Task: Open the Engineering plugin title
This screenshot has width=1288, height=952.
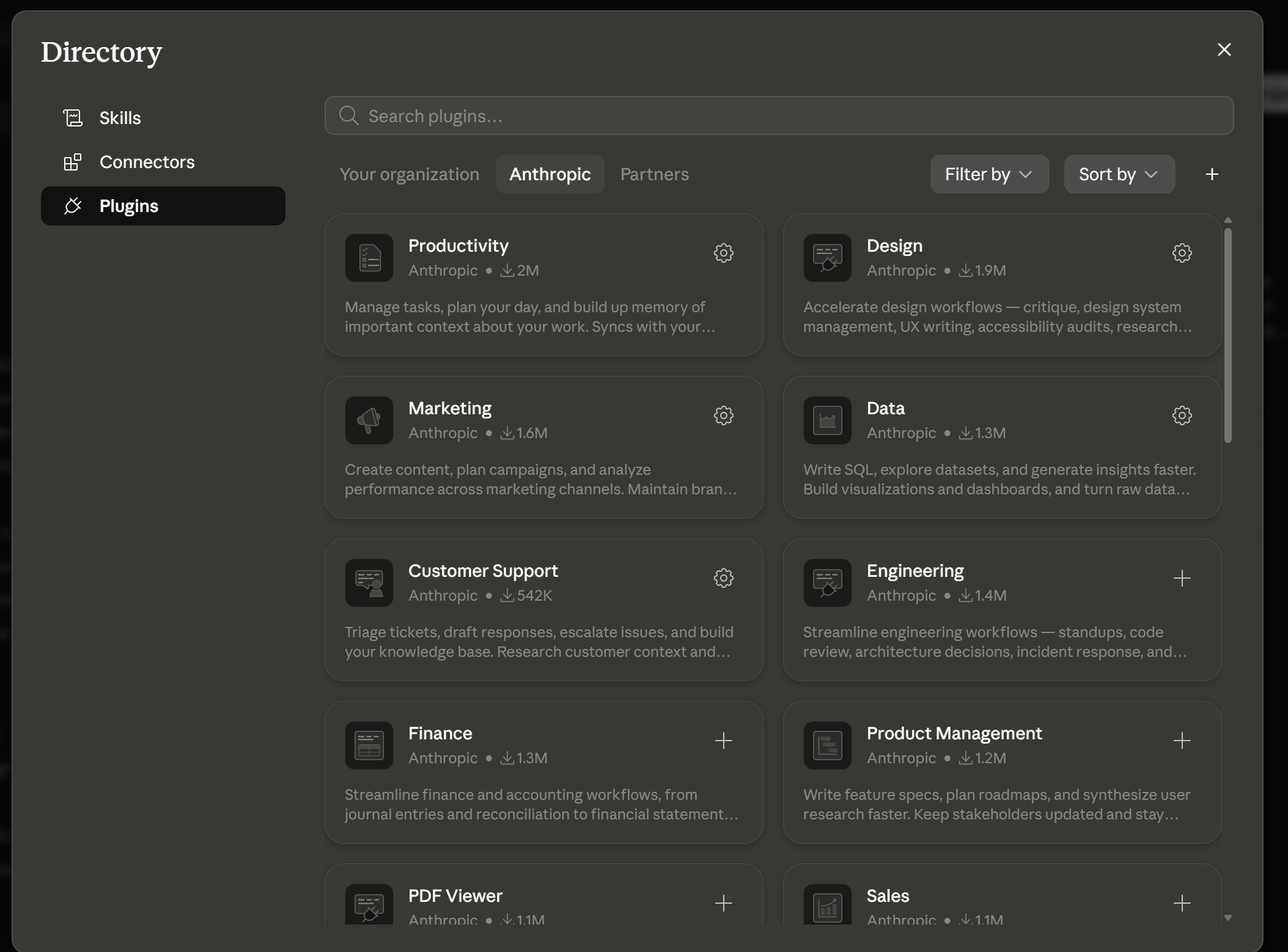Action: [x=915, y=571]
